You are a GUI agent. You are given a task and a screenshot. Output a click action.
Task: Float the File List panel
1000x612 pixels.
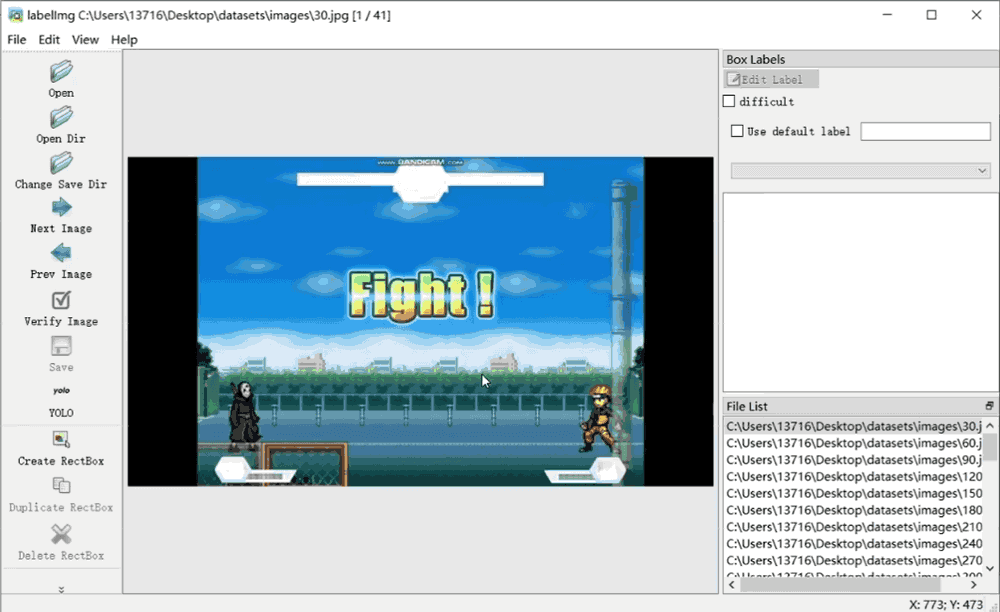tap(989, 406)
